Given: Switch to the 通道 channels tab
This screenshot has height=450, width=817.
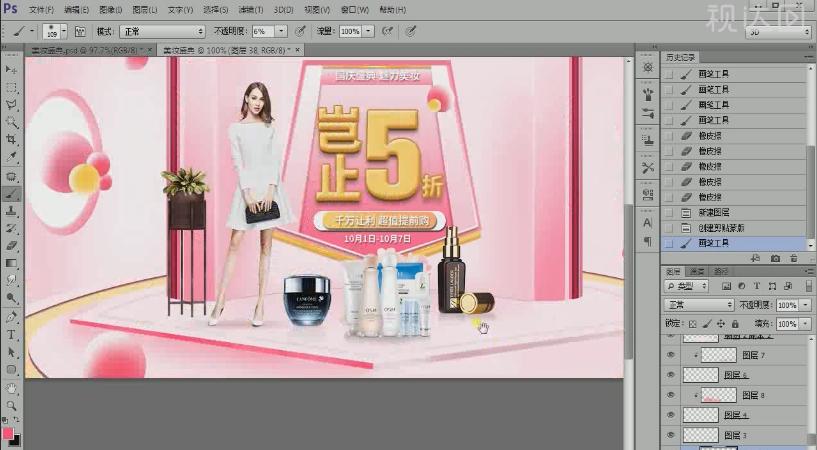Looking at the screenshot, I should [x=697, y=271].
